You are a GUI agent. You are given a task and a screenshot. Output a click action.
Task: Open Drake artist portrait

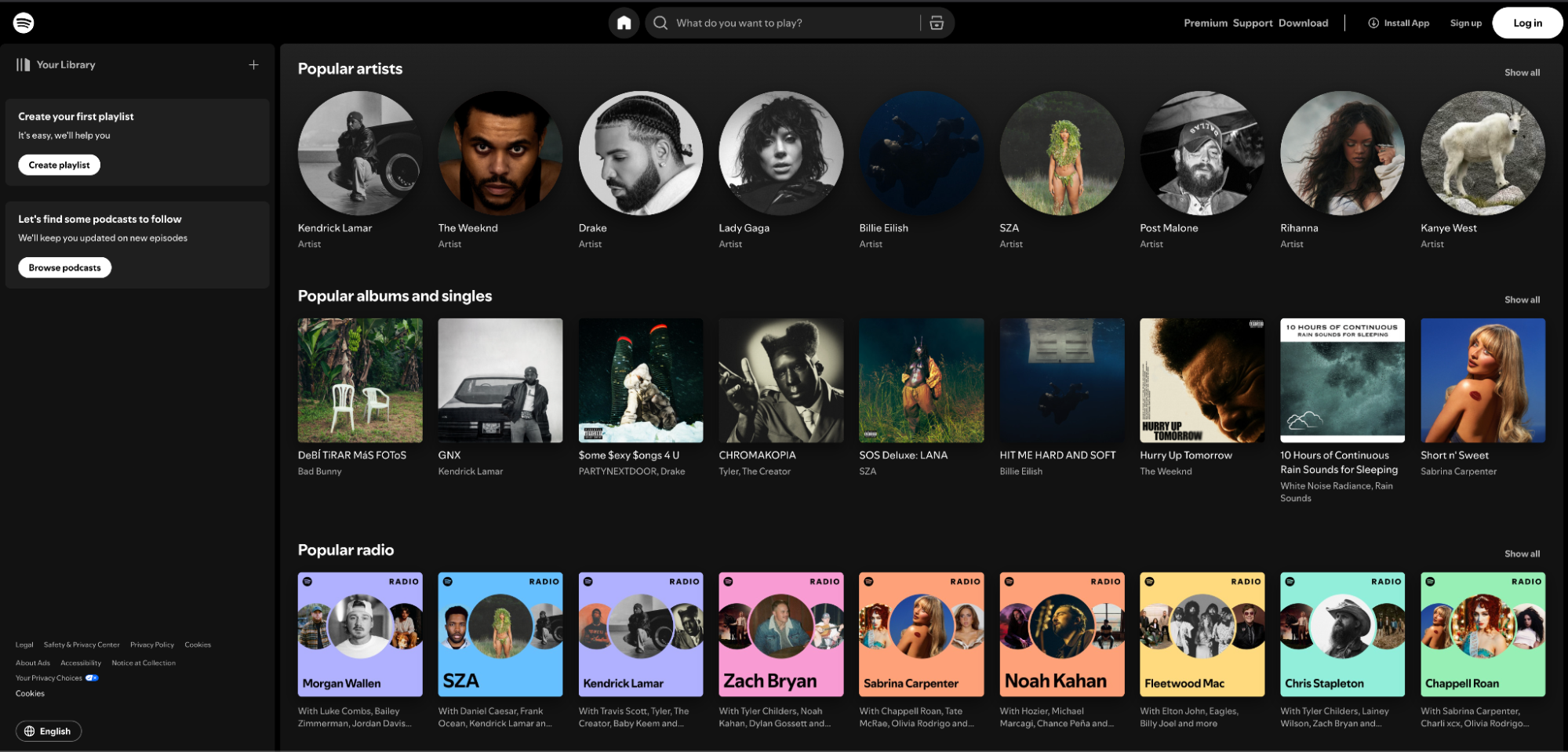point(641,153)
